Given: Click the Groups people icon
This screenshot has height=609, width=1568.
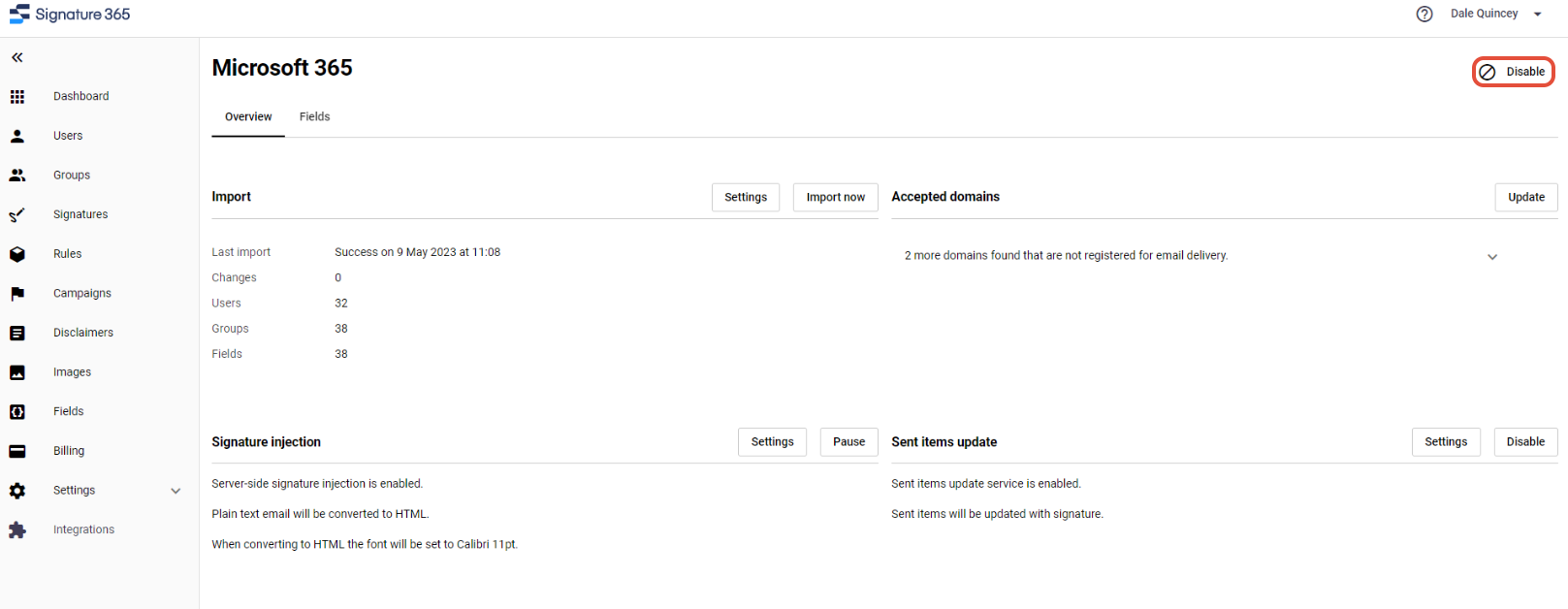Looking at the screenshot, I should (x=17, y=176).
